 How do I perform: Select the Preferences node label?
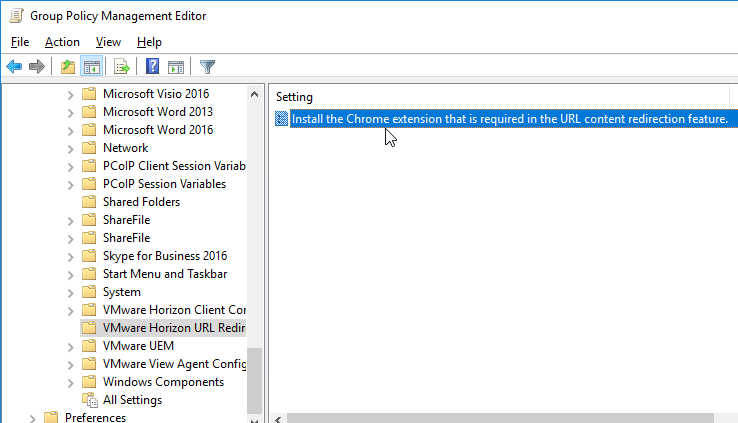pyautogui.click(x=95, y=418)
